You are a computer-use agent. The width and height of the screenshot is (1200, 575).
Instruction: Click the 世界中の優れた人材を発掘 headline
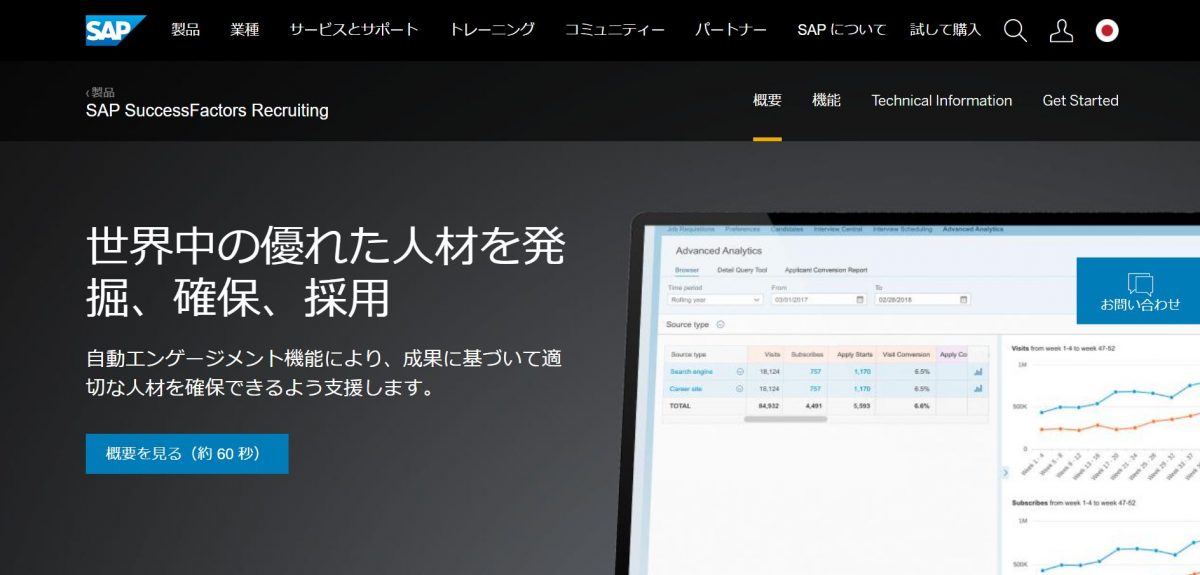[x=326, y=271]
